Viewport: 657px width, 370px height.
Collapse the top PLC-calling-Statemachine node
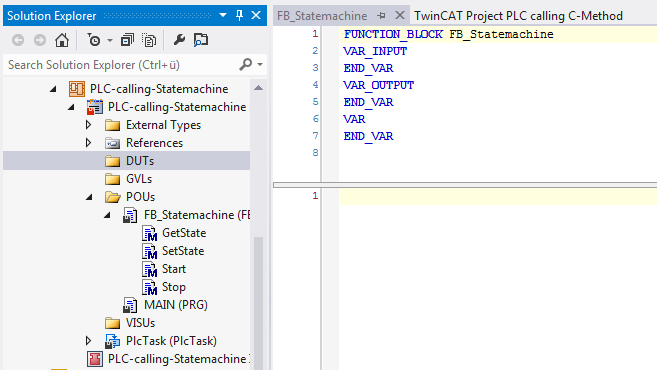click(53, 89)
